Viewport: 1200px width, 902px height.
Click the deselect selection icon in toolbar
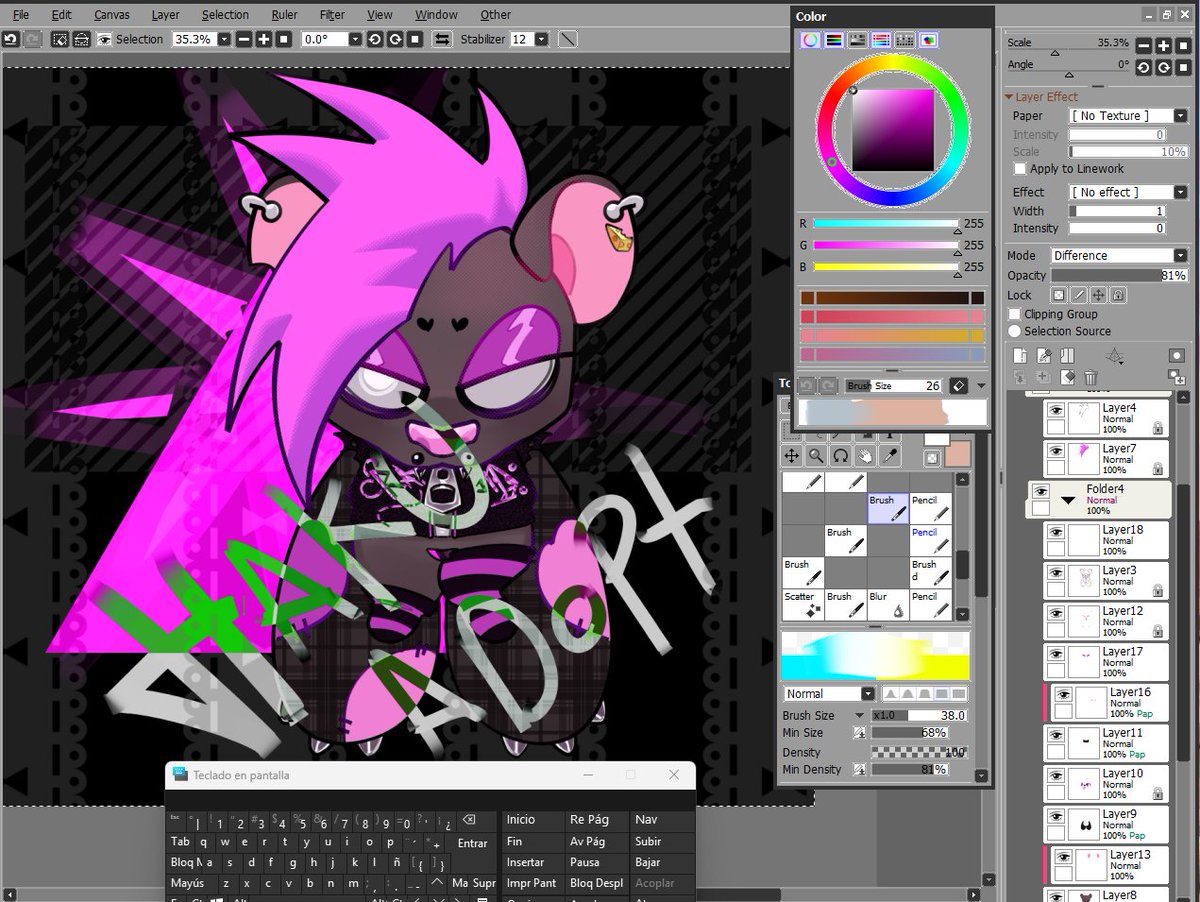click(59, 39)
